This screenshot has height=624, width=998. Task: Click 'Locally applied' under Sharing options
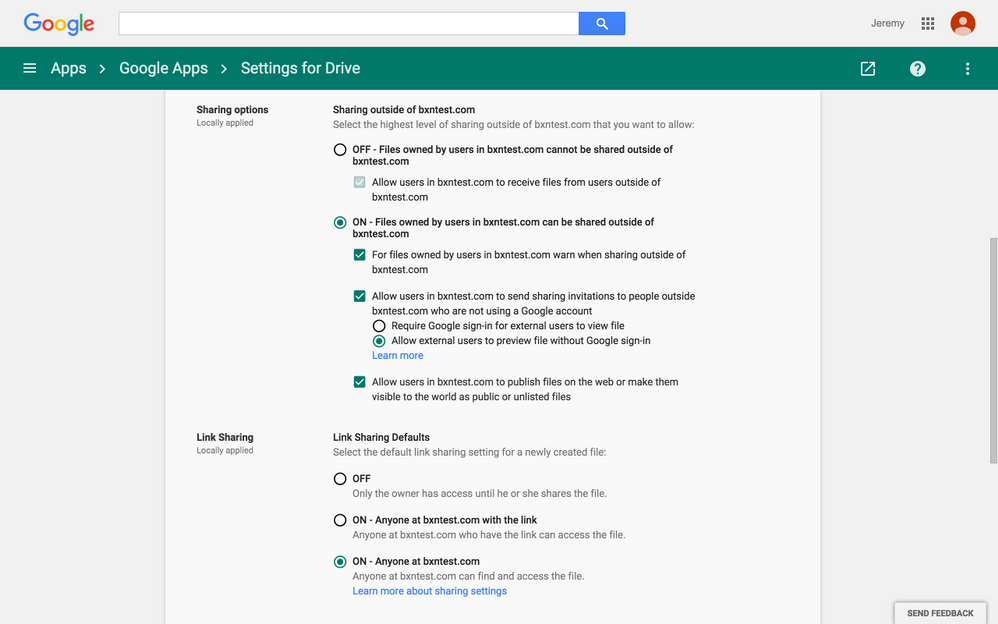[225, 123]
